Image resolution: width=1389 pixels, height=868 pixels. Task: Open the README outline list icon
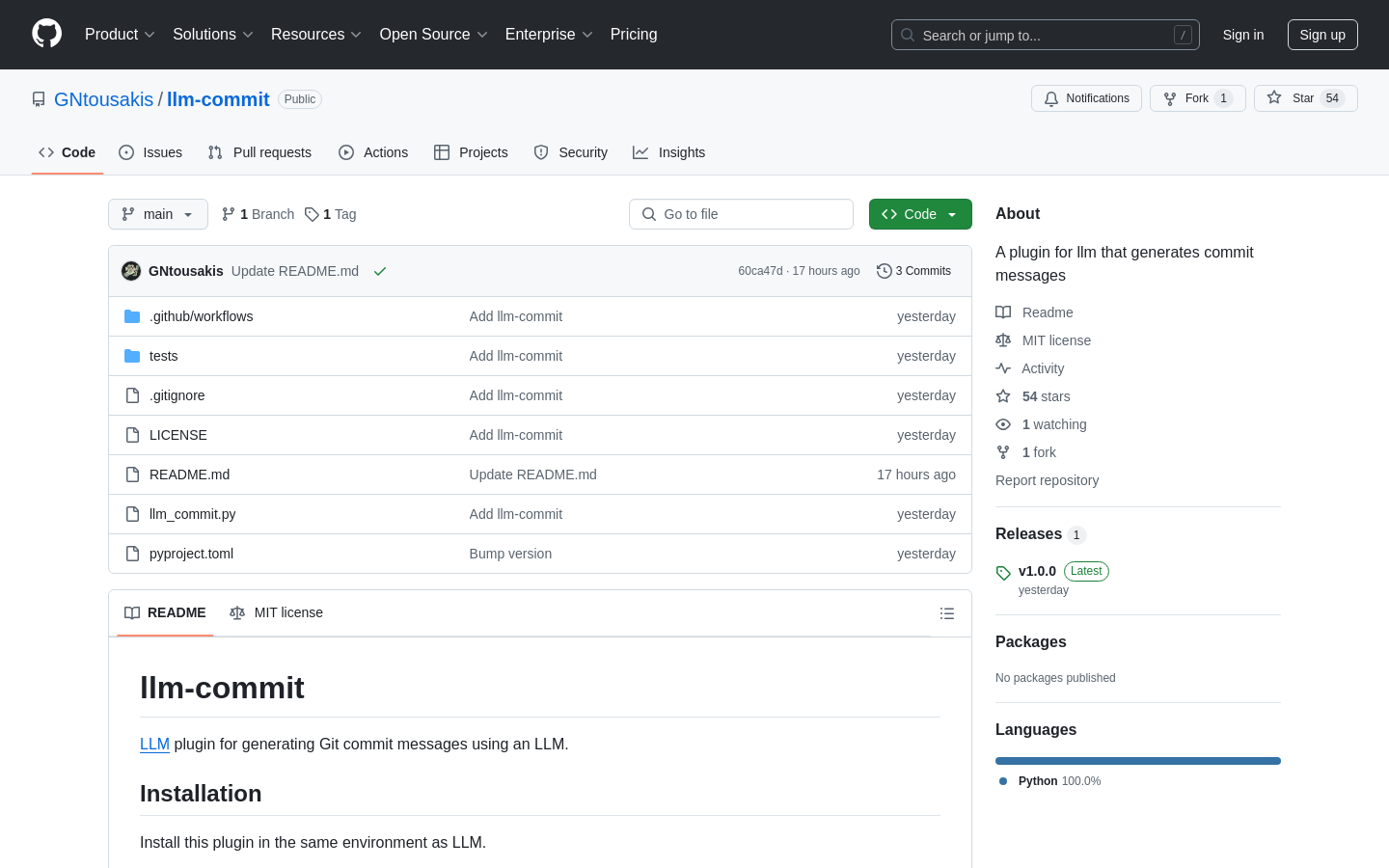947,613
